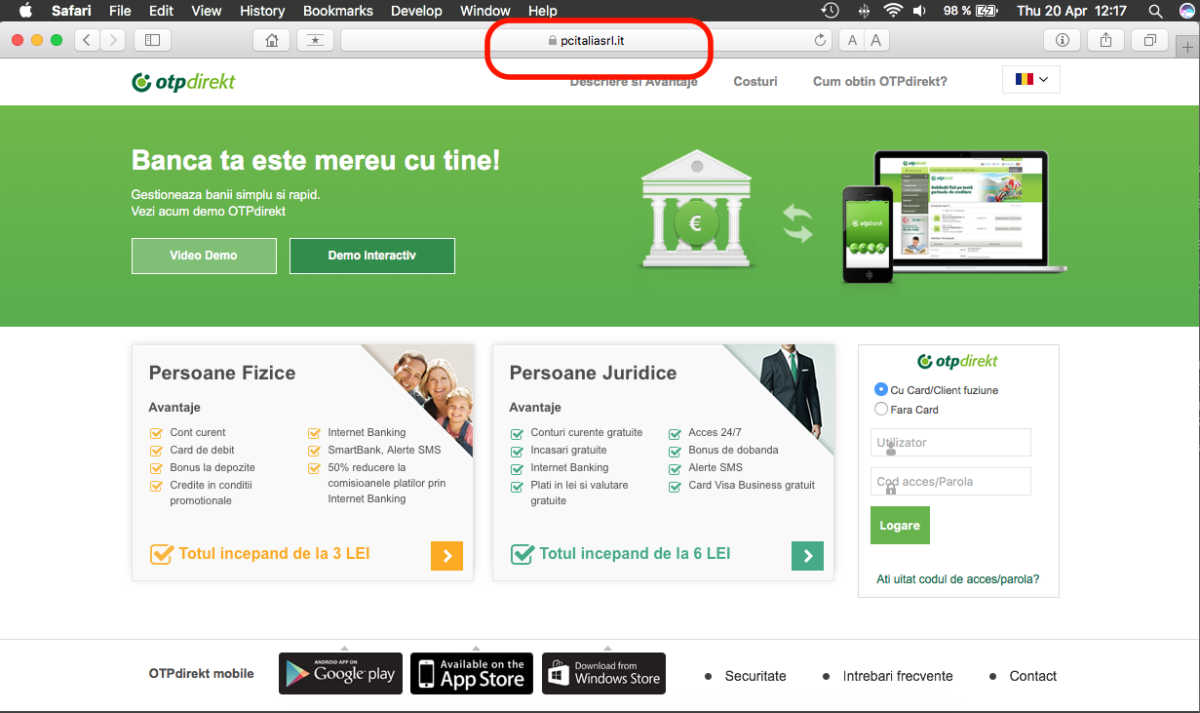The height and width of the screenshot is (713, 1200).
Task: Open the View menu
Action: (206, 11)
